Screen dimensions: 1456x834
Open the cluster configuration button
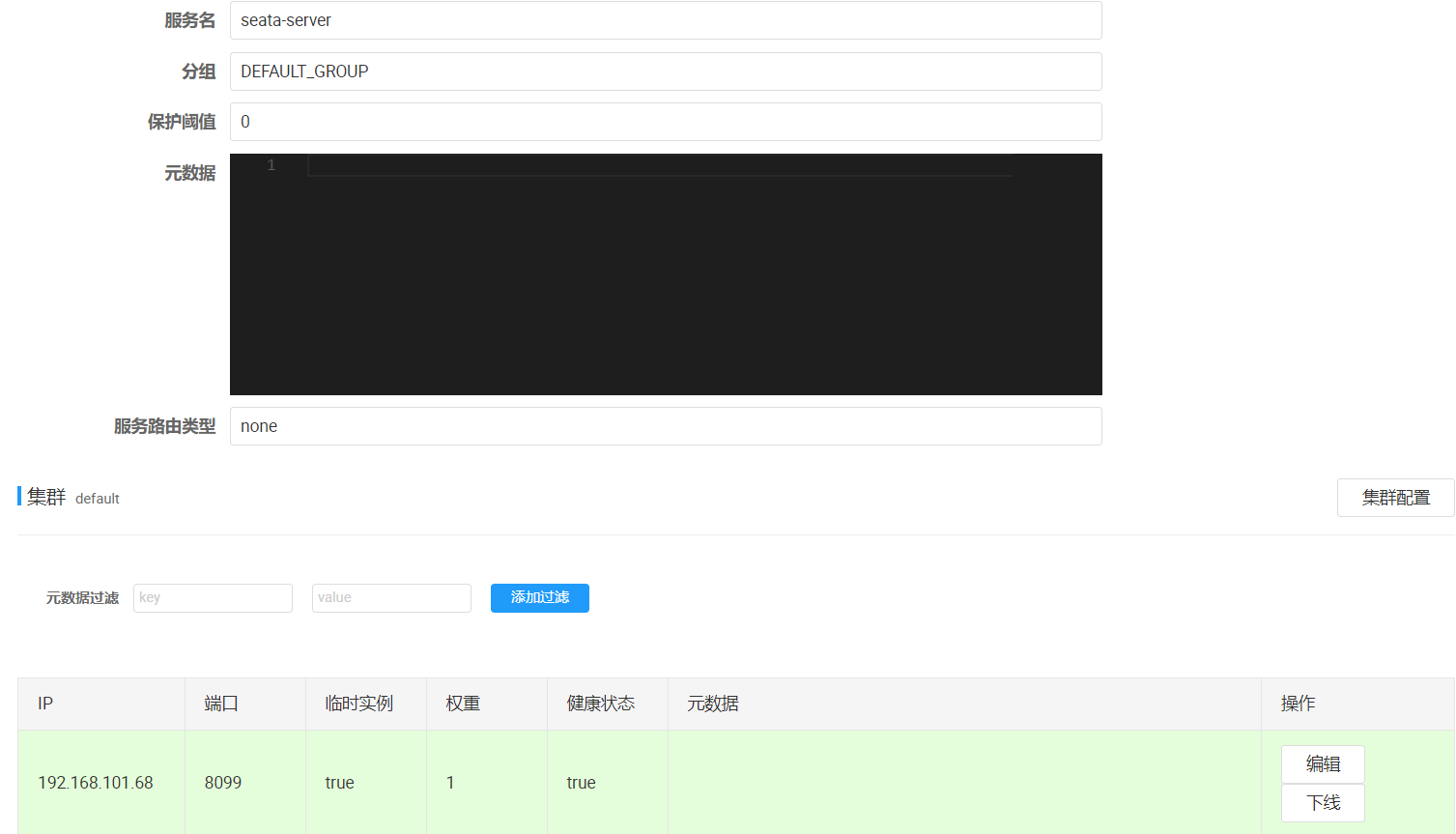coord(1395,498)
